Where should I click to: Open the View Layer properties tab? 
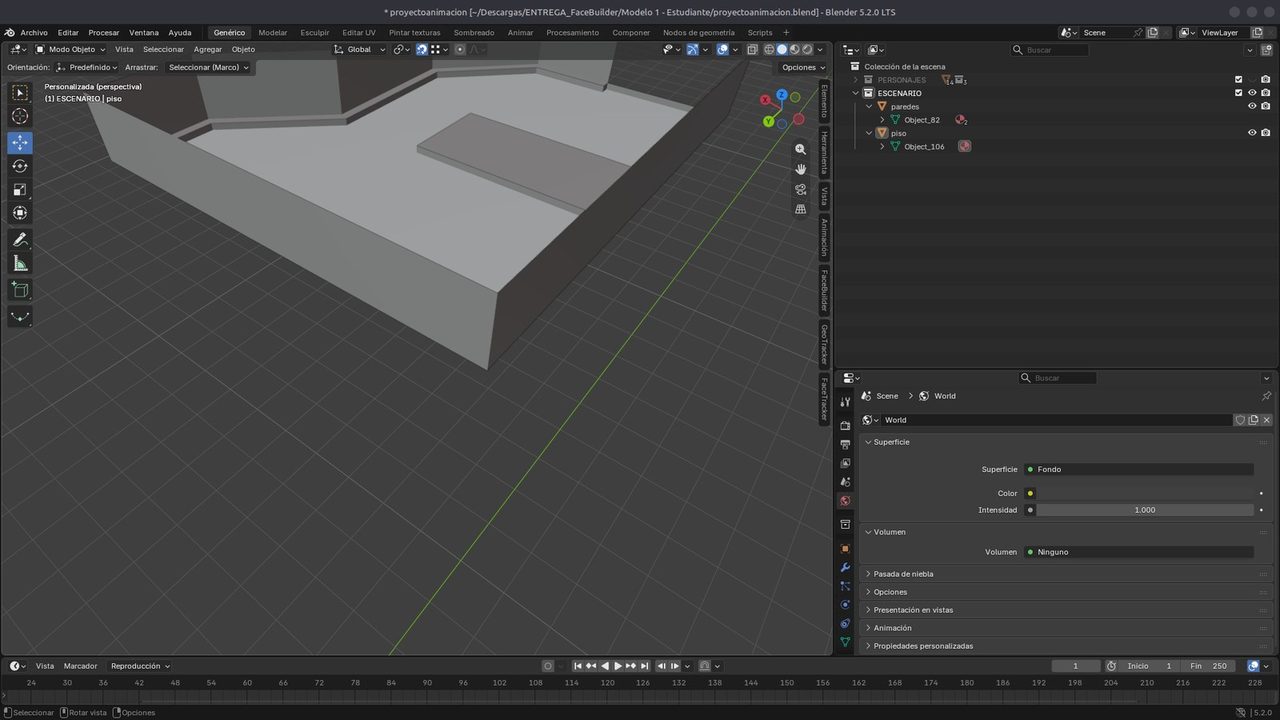click(845, 463)
